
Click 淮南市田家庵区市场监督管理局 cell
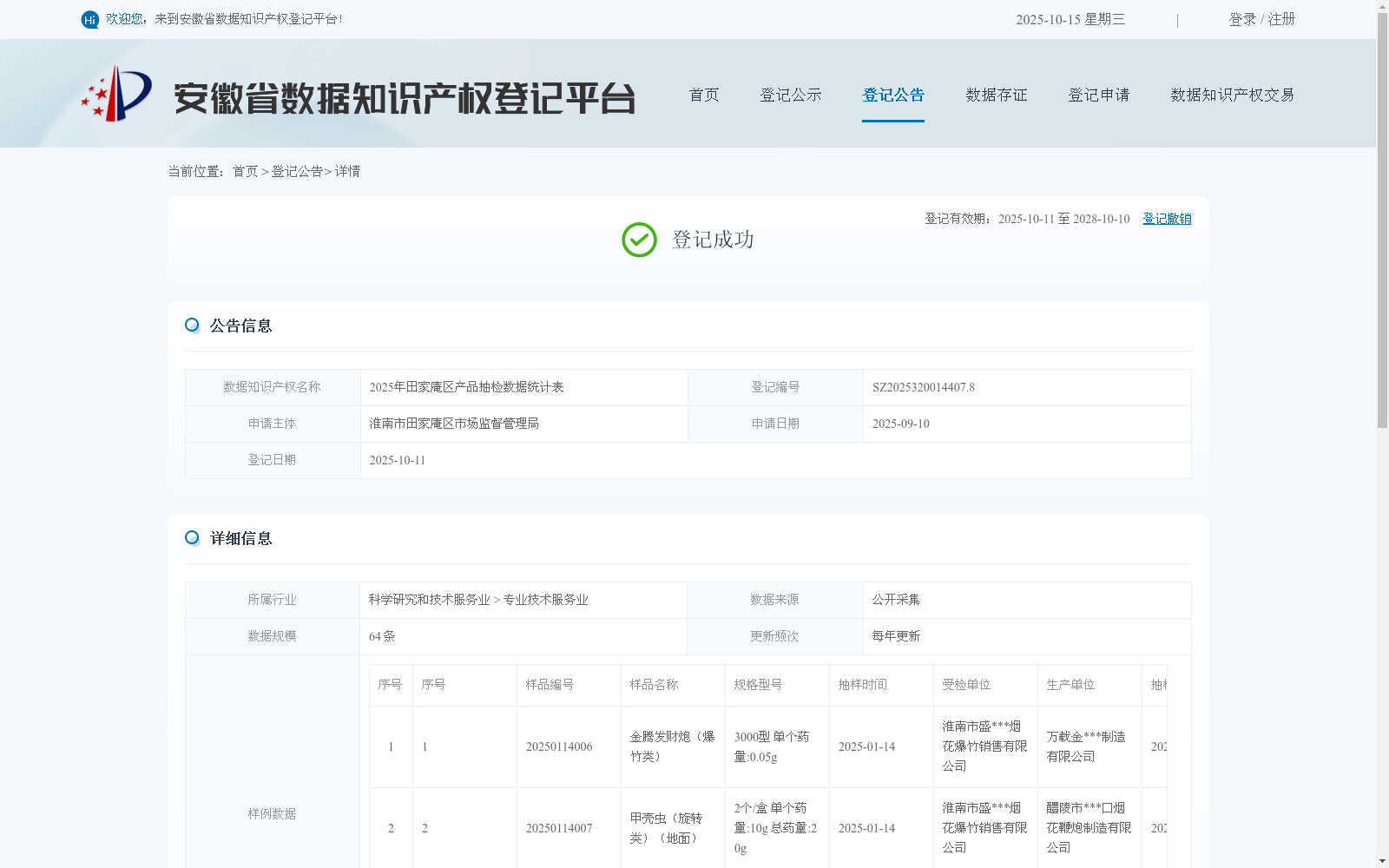(x=524, y=424)
